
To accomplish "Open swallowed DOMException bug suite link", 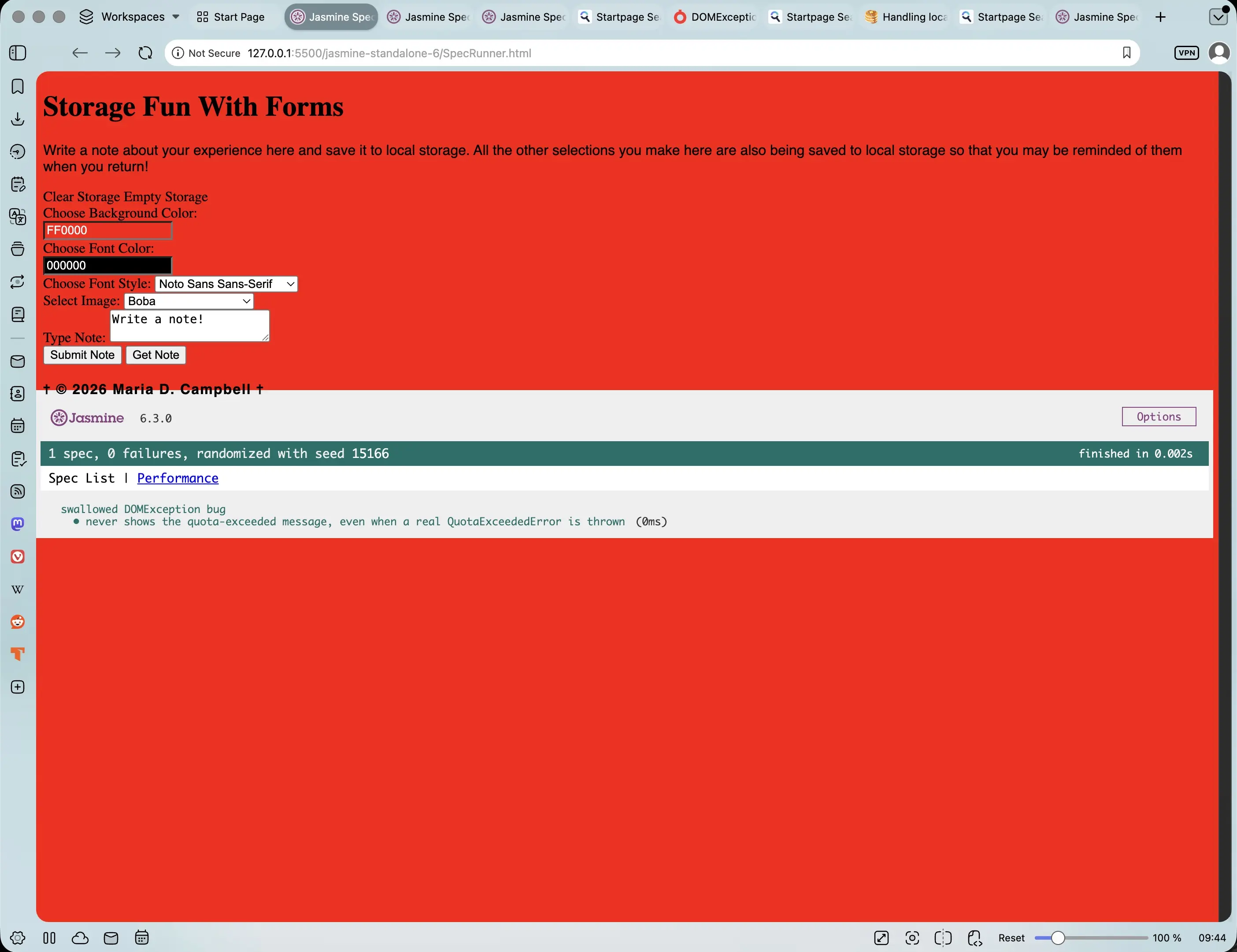I will [143, 509].
